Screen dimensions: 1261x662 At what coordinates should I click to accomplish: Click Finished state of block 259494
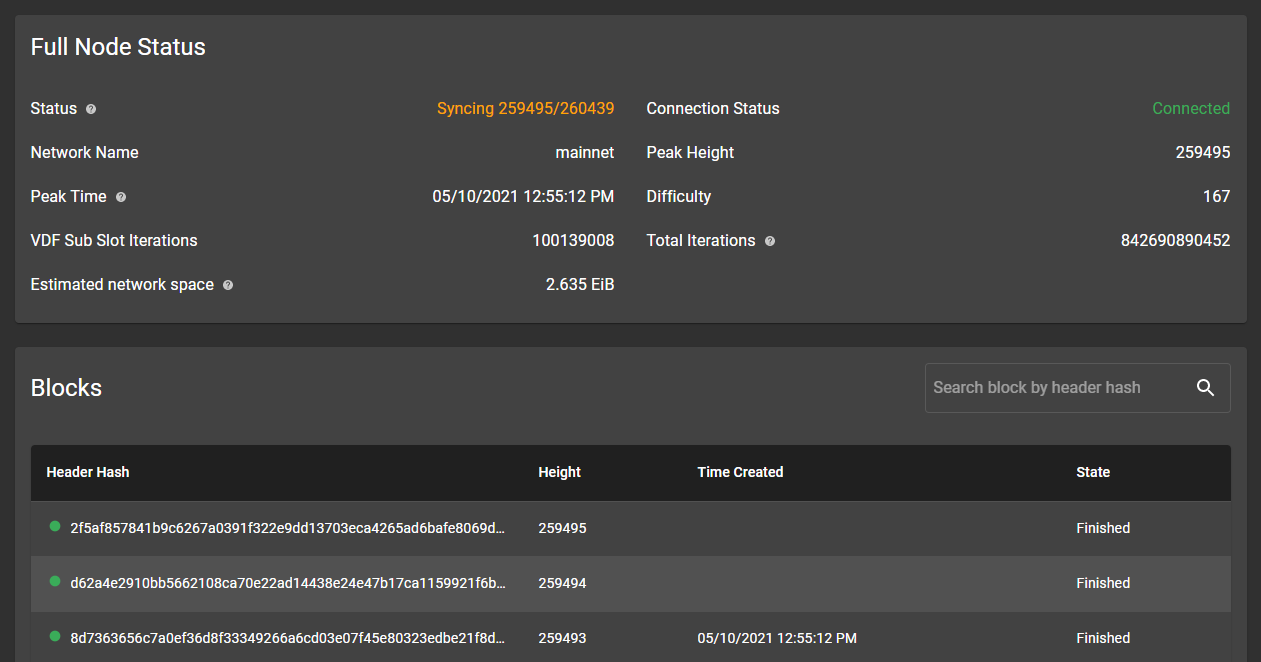1103,583
